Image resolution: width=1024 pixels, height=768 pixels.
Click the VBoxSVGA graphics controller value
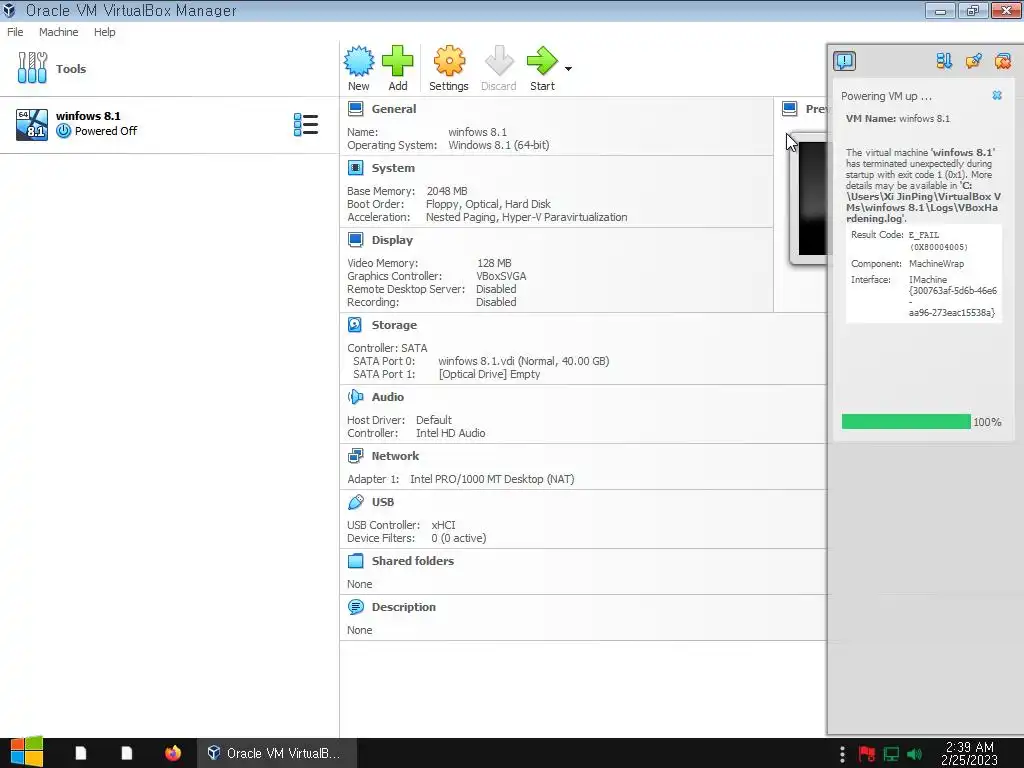[x=501, y=276]
